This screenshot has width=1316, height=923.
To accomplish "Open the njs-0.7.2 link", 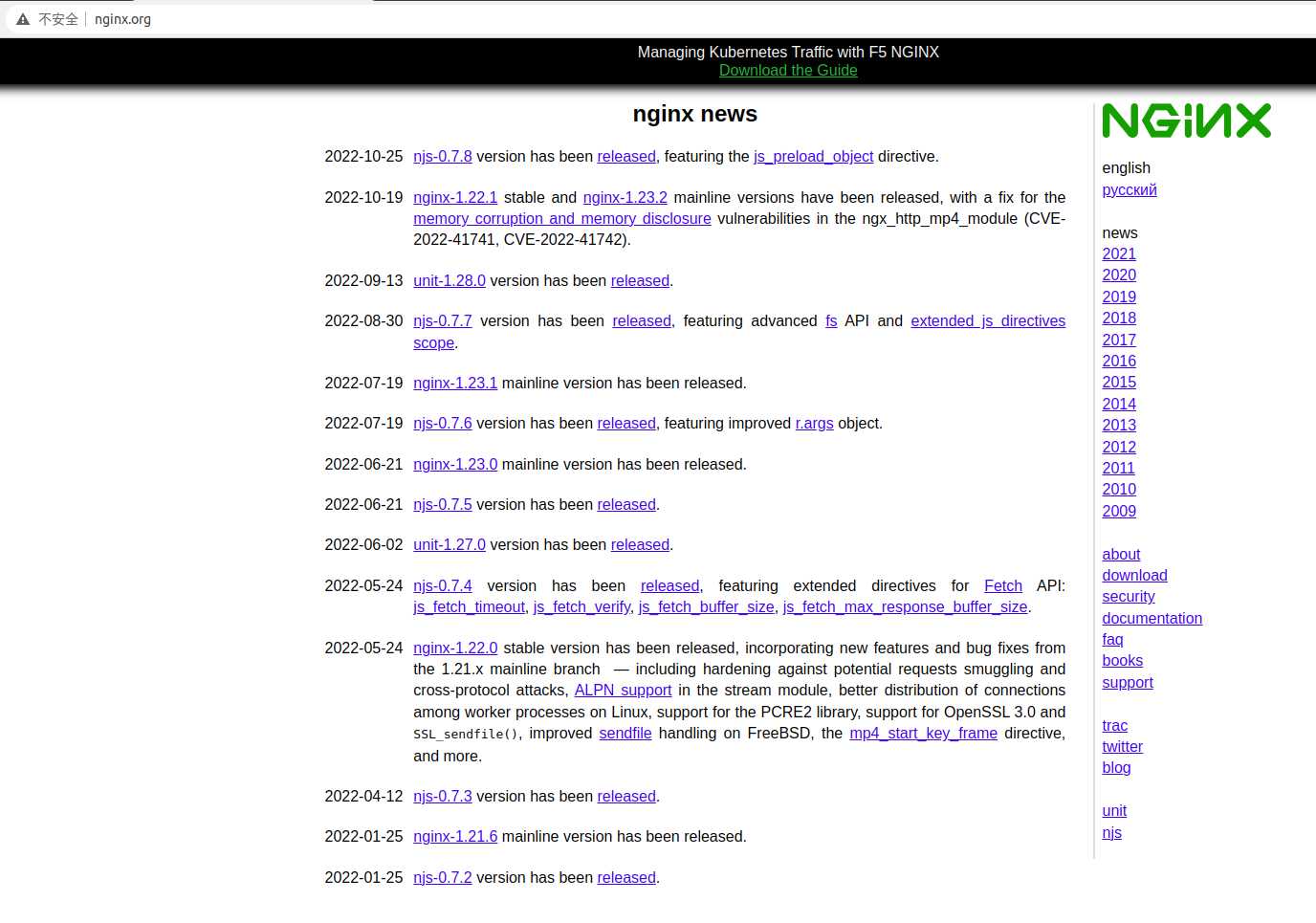I will (x=443, y=878).
